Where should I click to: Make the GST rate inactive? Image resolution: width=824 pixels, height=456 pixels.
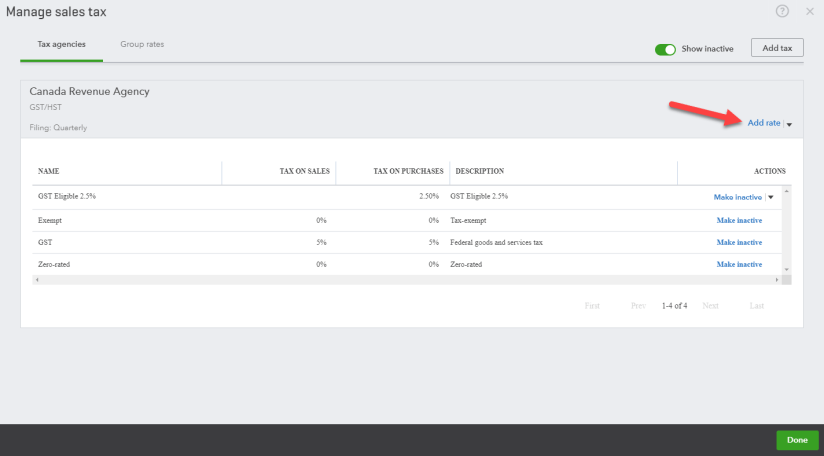click(x=739, y=242)
